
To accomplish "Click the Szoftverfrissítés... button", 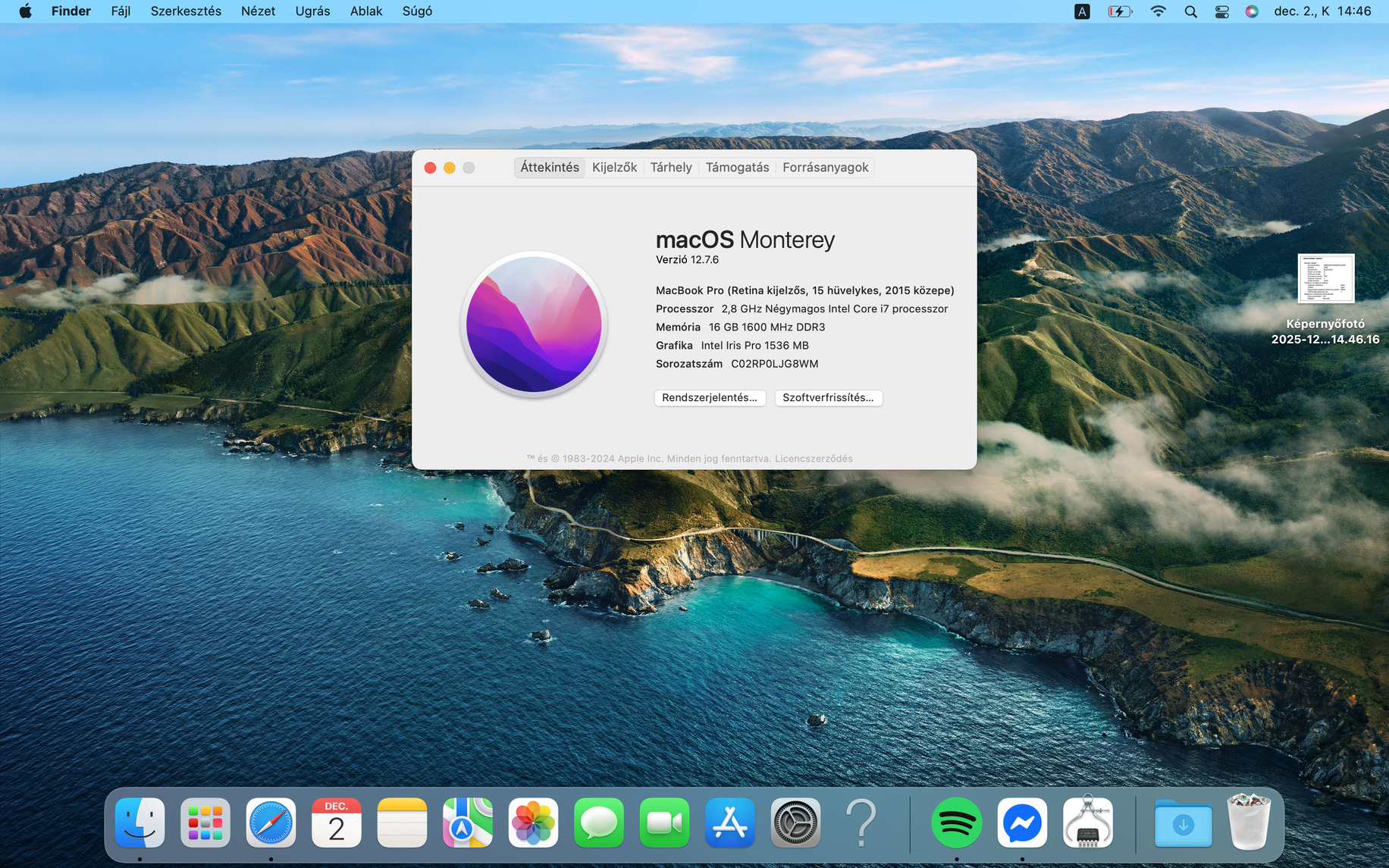I will (828, 398).
